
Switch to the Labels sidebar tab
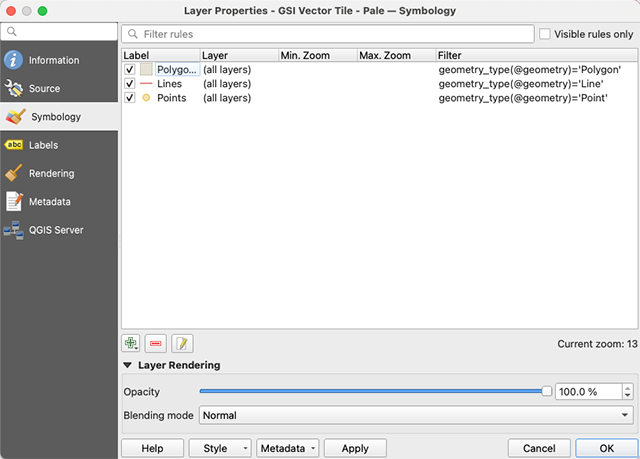pos(59,145)
